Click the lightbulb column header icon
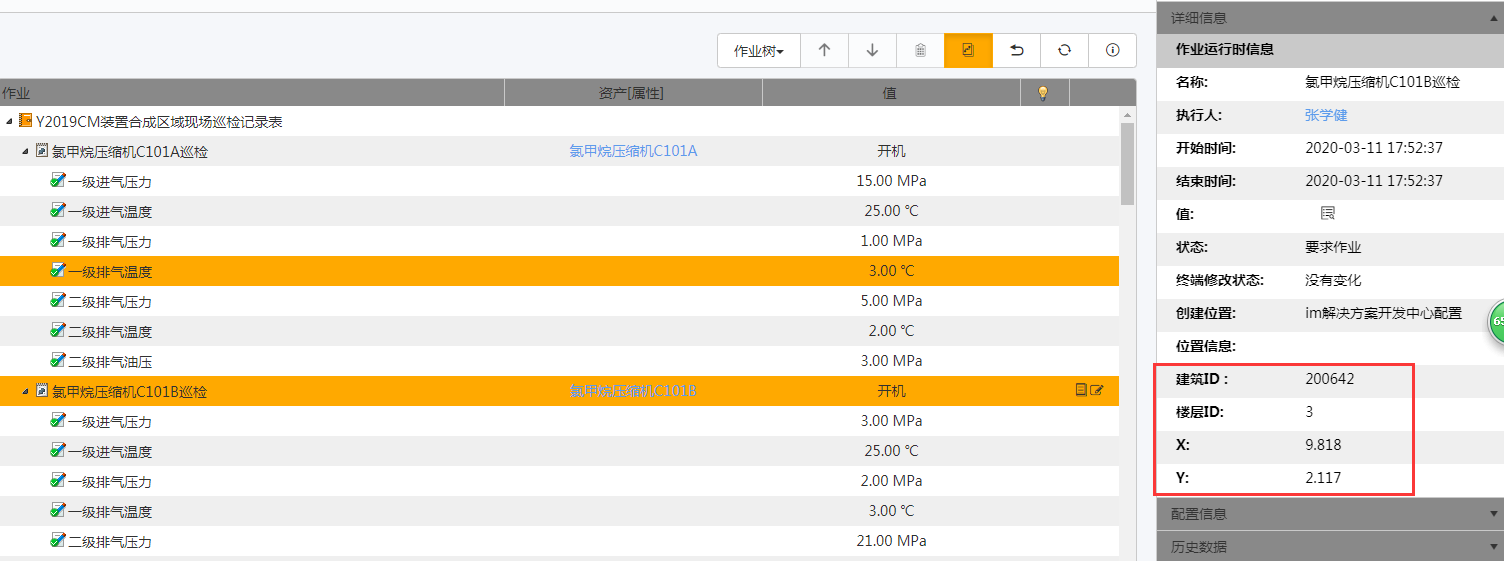1504x561 pixels. [1043, 93]
